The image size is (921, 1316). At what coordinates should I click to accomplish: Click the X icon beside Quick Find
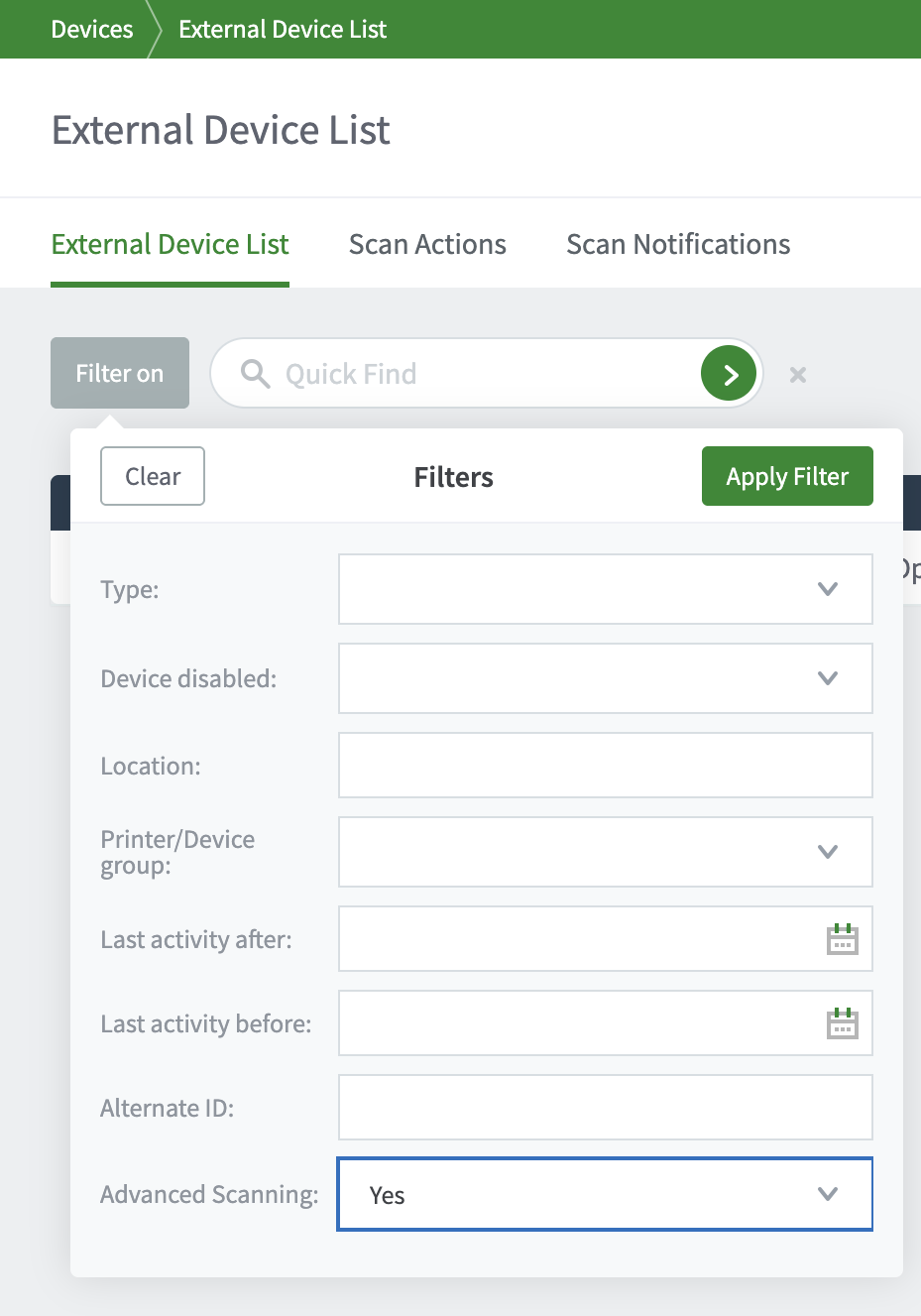798,375
